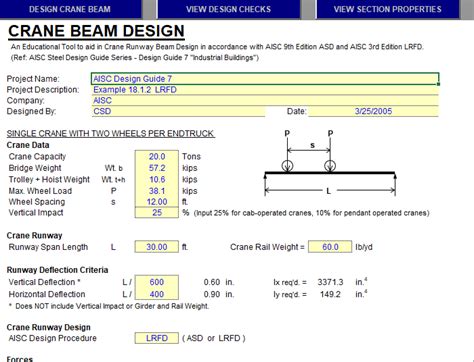474x362 pixels.
Task: Select Horizontal Deflection cell 400
Action: coord(157,294)
